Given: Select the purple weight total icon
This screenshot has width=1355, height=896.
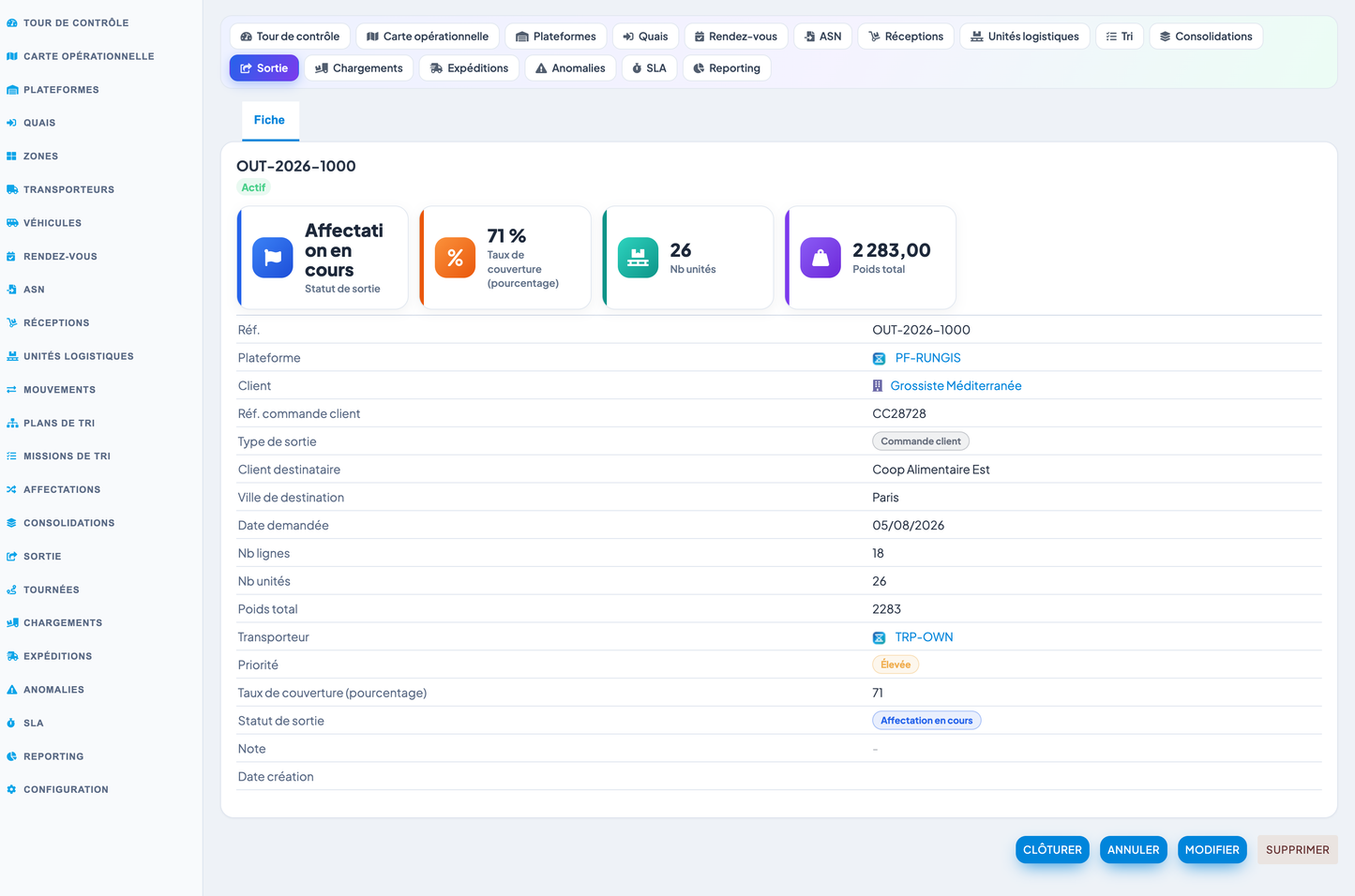Looking at the screenshot, I should [821, 258].
